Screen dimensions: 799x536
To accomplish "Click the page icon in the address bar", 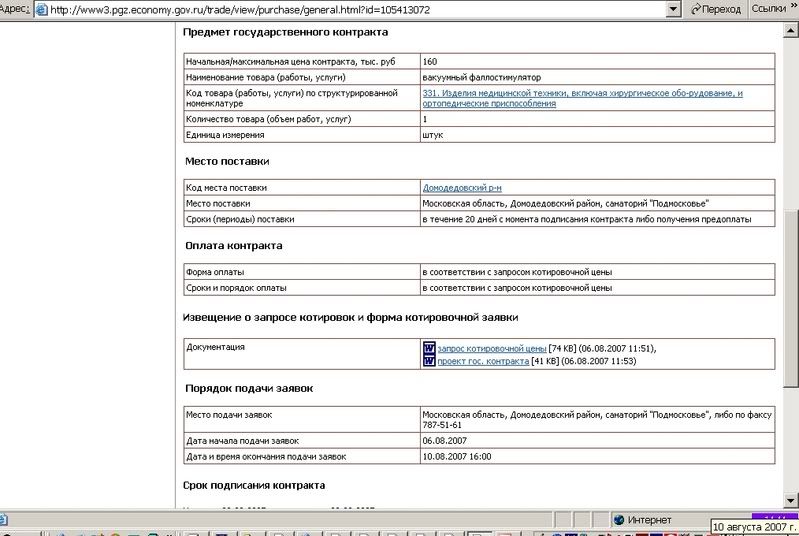I will pos(39,8).
